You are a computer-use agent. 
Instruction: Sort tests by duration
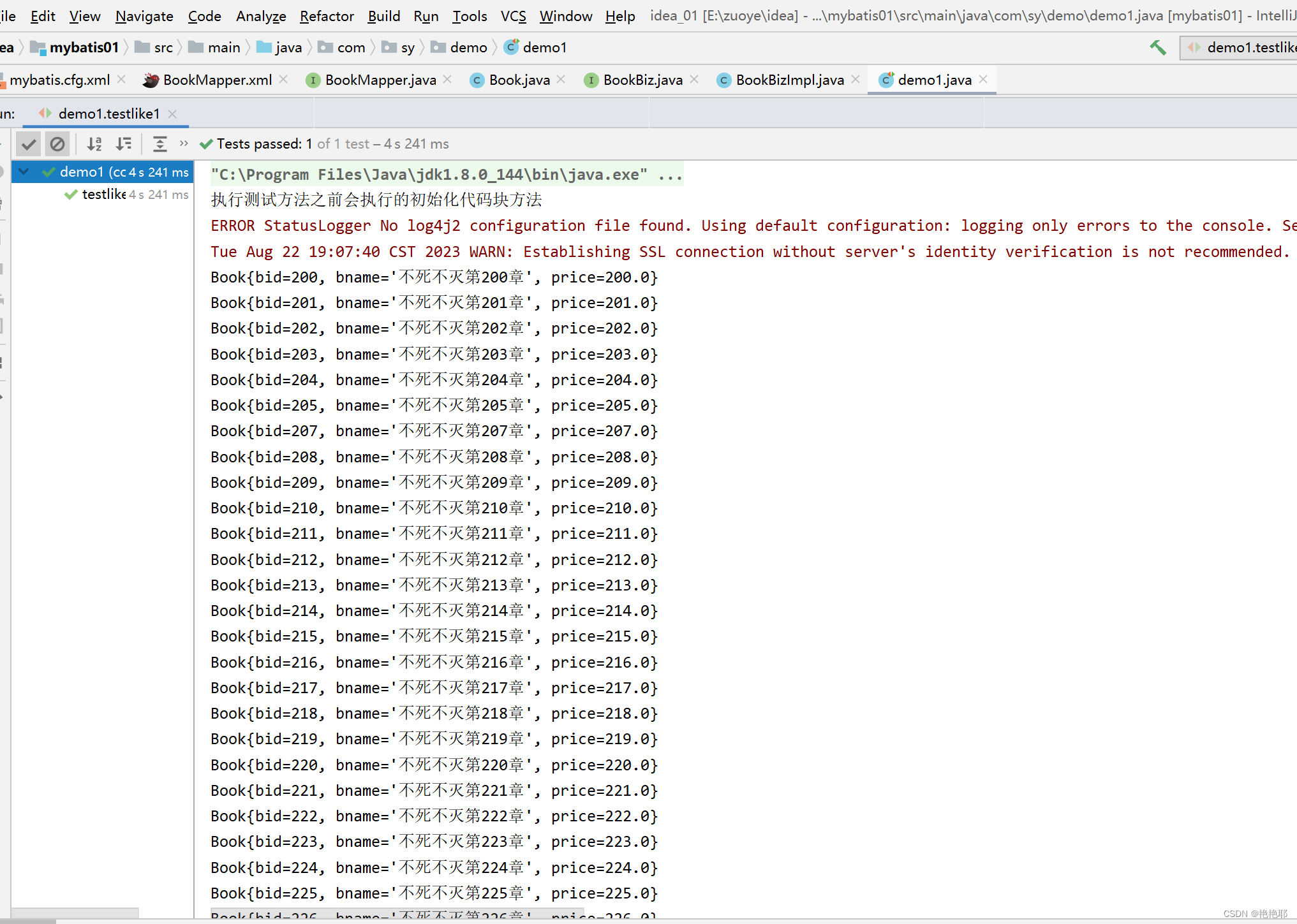point(124,144)
